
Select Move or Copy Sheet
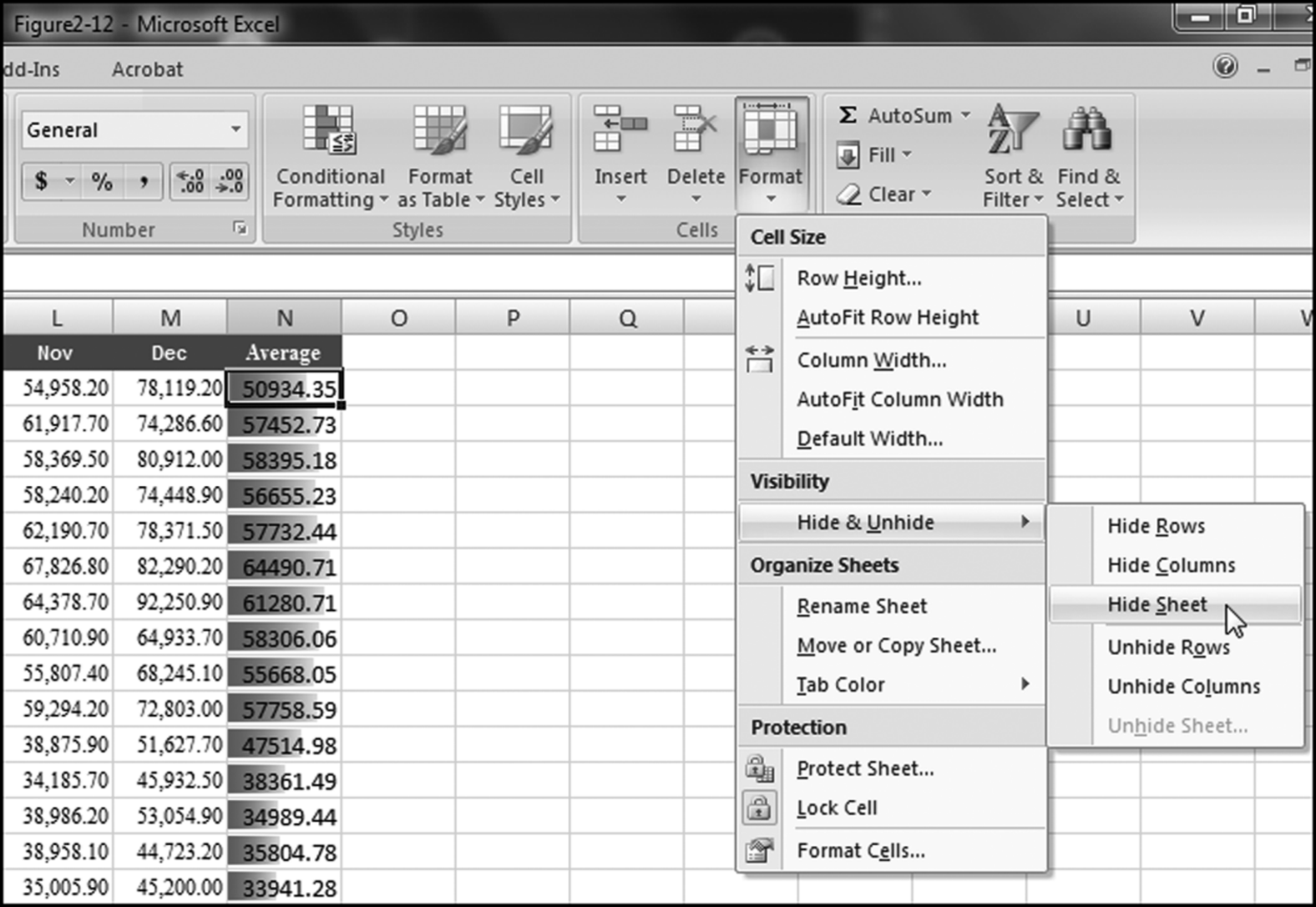[892, 645]
